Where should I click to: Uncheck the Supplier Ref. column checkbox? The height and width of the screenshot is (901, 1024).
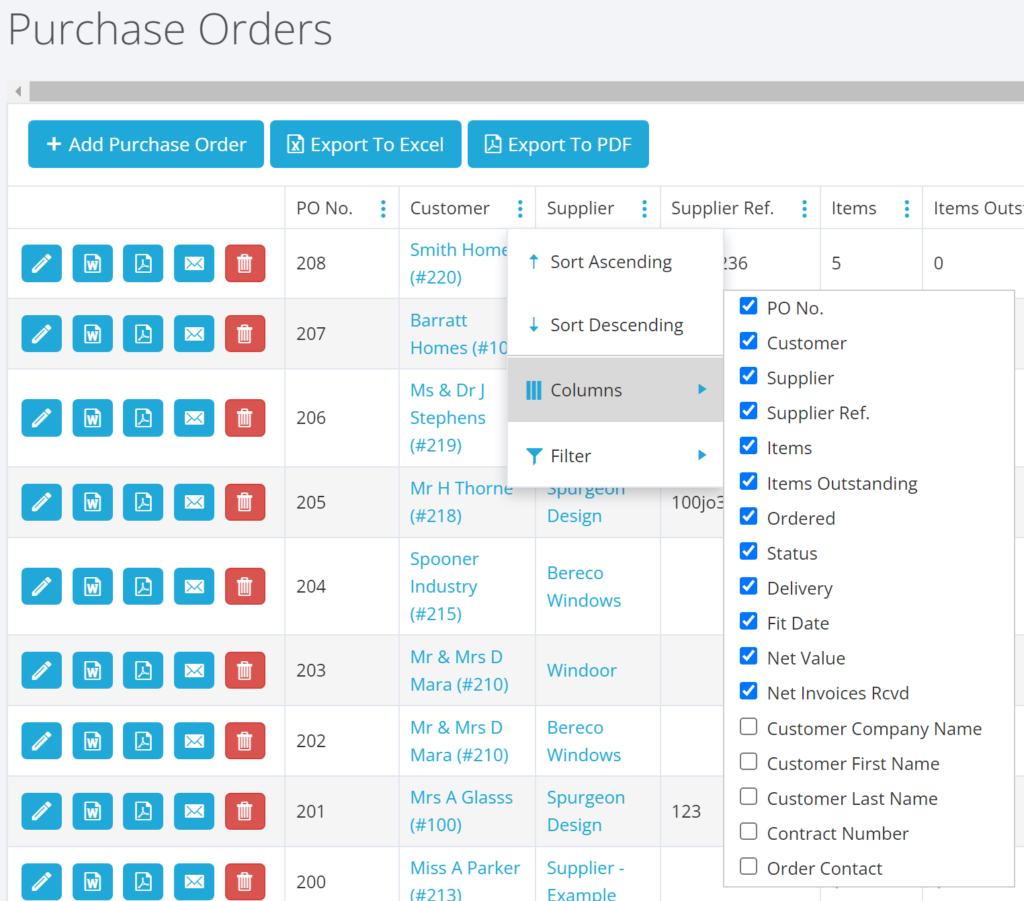point(748,411)
